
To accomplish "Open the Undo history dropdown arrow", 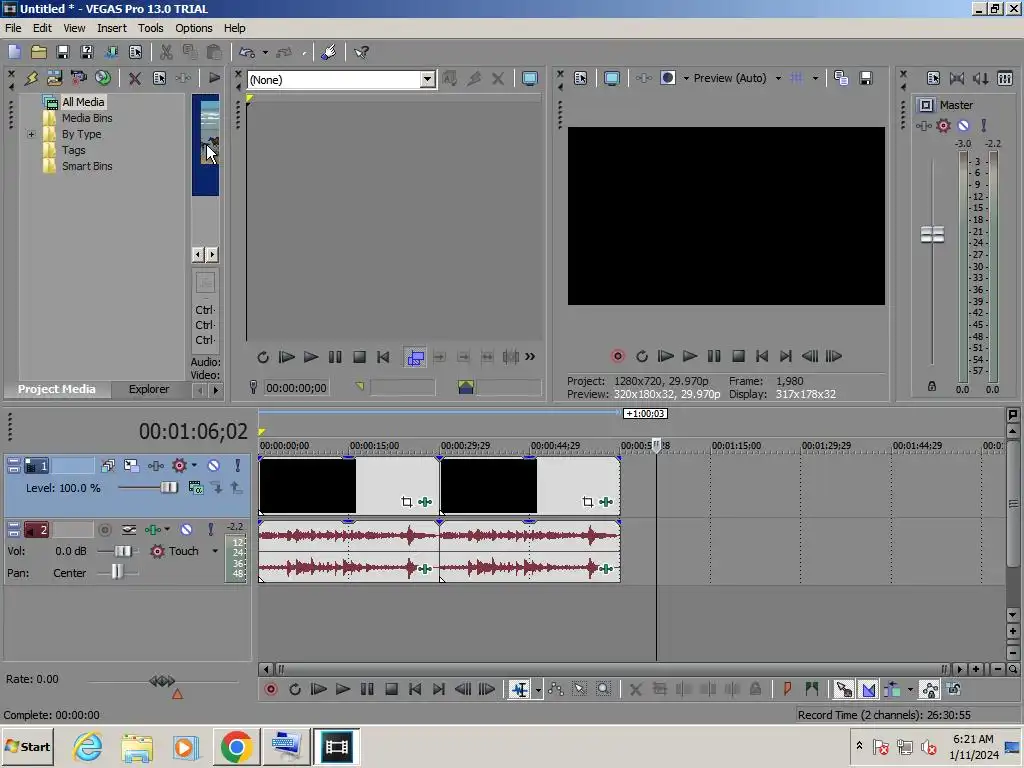I will tap(265, 52).
